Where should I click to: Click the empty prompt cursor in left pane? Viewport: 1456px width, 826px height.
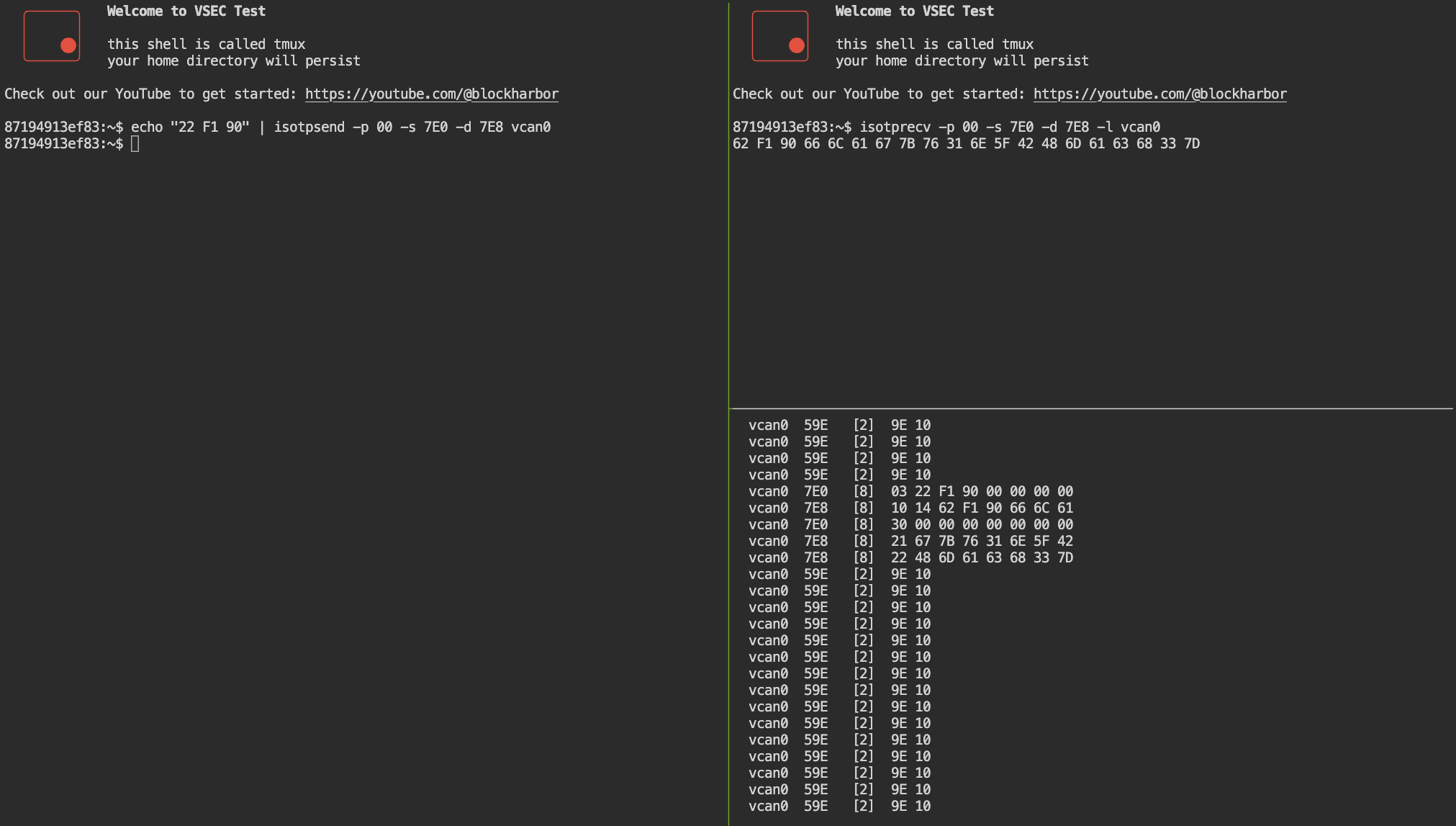(135, 144)
